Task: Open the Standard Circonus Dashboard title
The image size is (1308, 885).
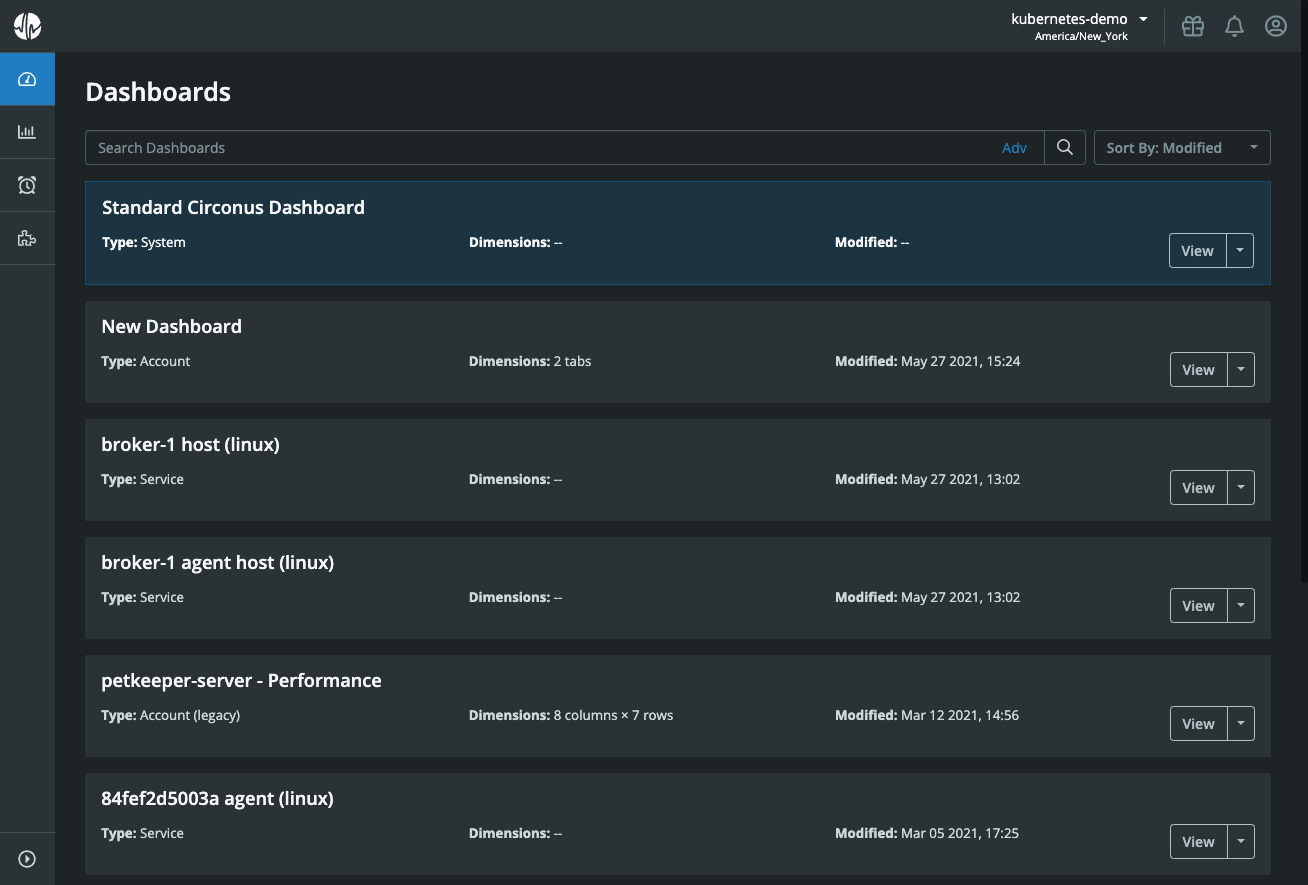Action: click(x=233, y=207)
